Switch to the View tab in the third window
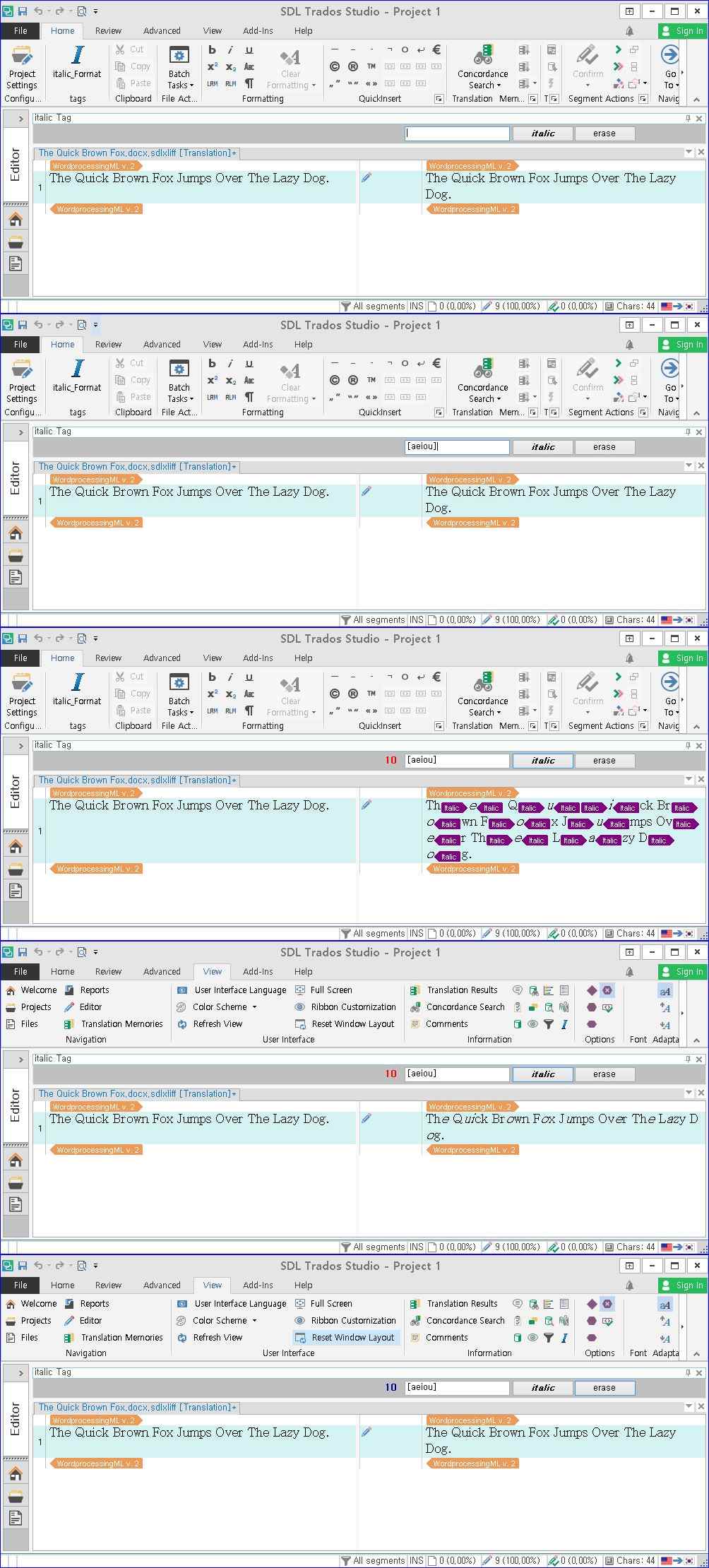Viewport: 709px width, 1568px height. [x=212, y=658]
